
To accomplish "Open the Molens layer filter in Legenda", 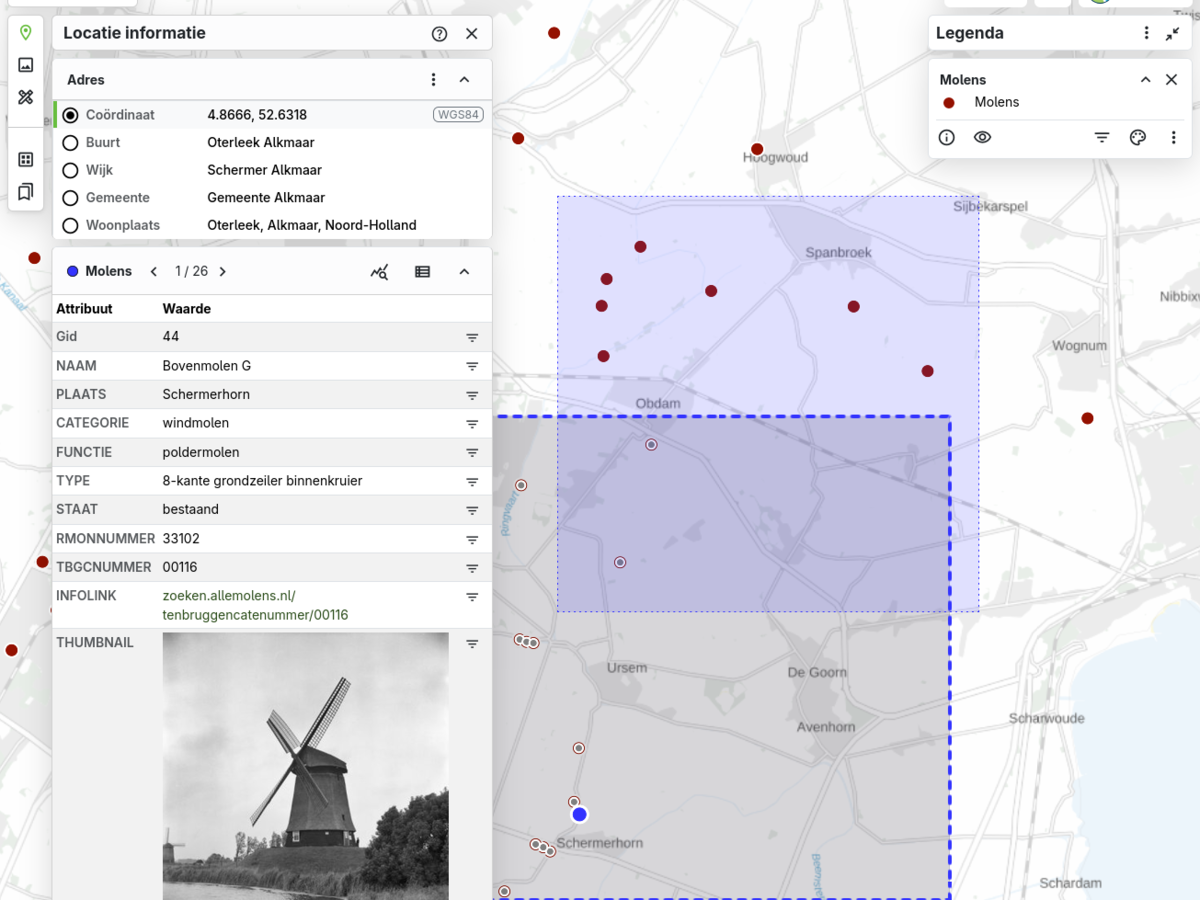I will [1102, 138].
